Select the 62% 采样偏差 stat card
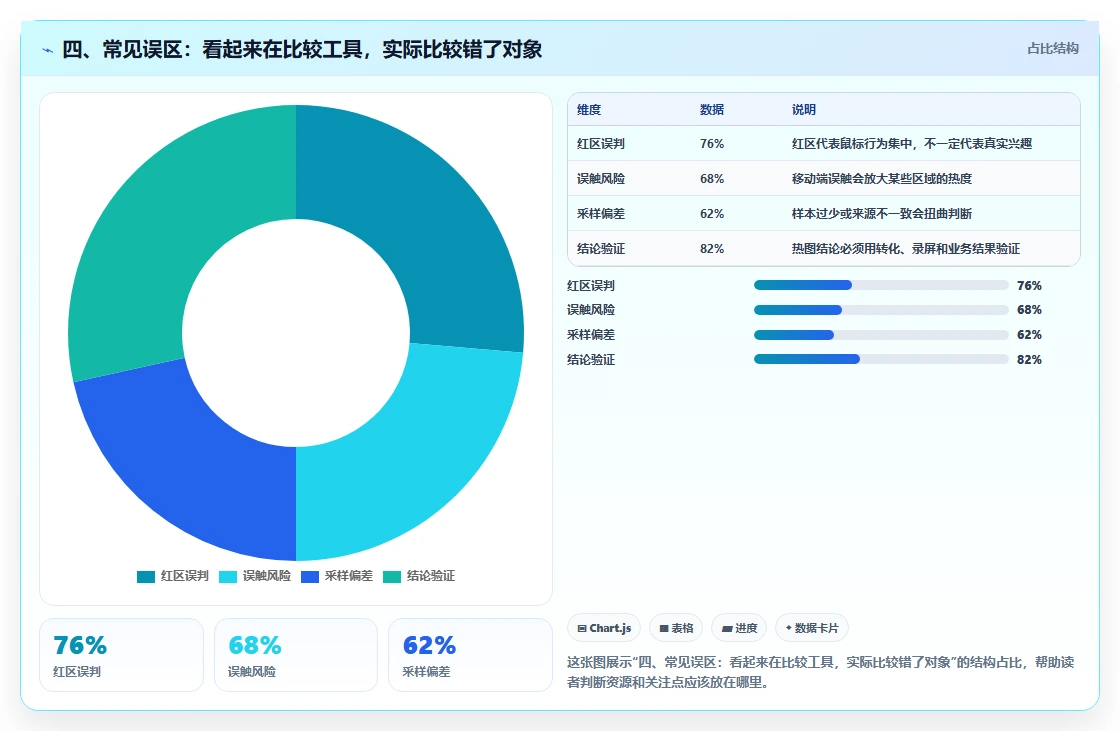The image size is (1120, 731). [x=470, y=655]
